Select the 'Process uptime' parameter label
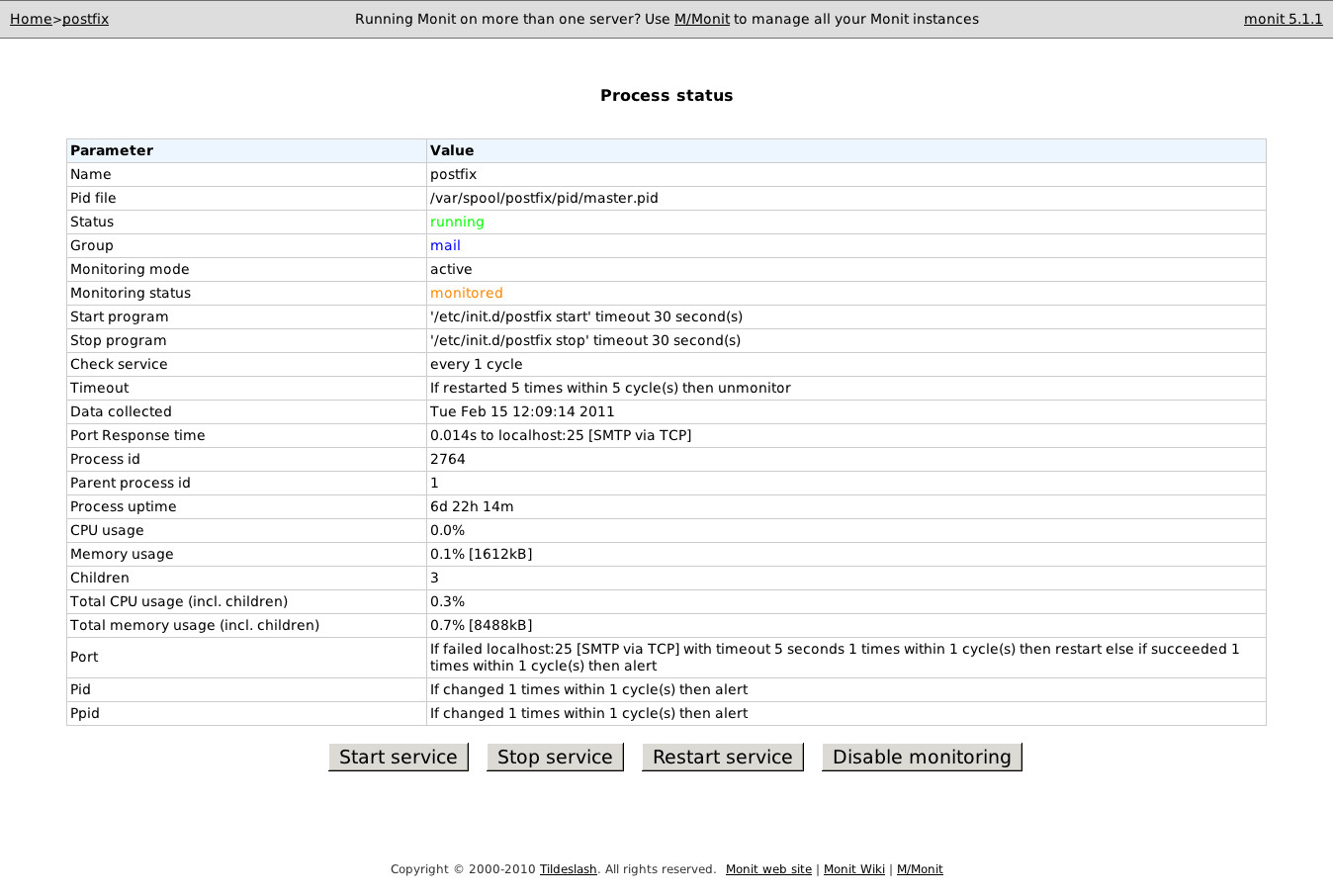1333x896 pixels. point(124,506)
